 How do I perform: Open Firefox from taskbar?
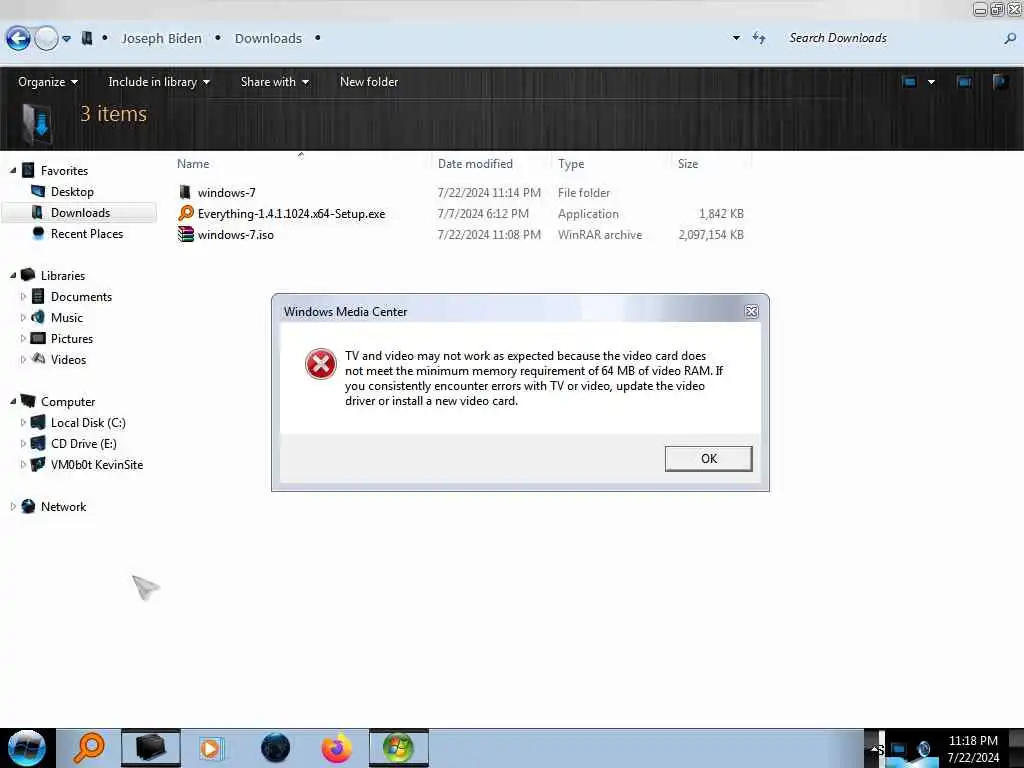tap(336, 748)
